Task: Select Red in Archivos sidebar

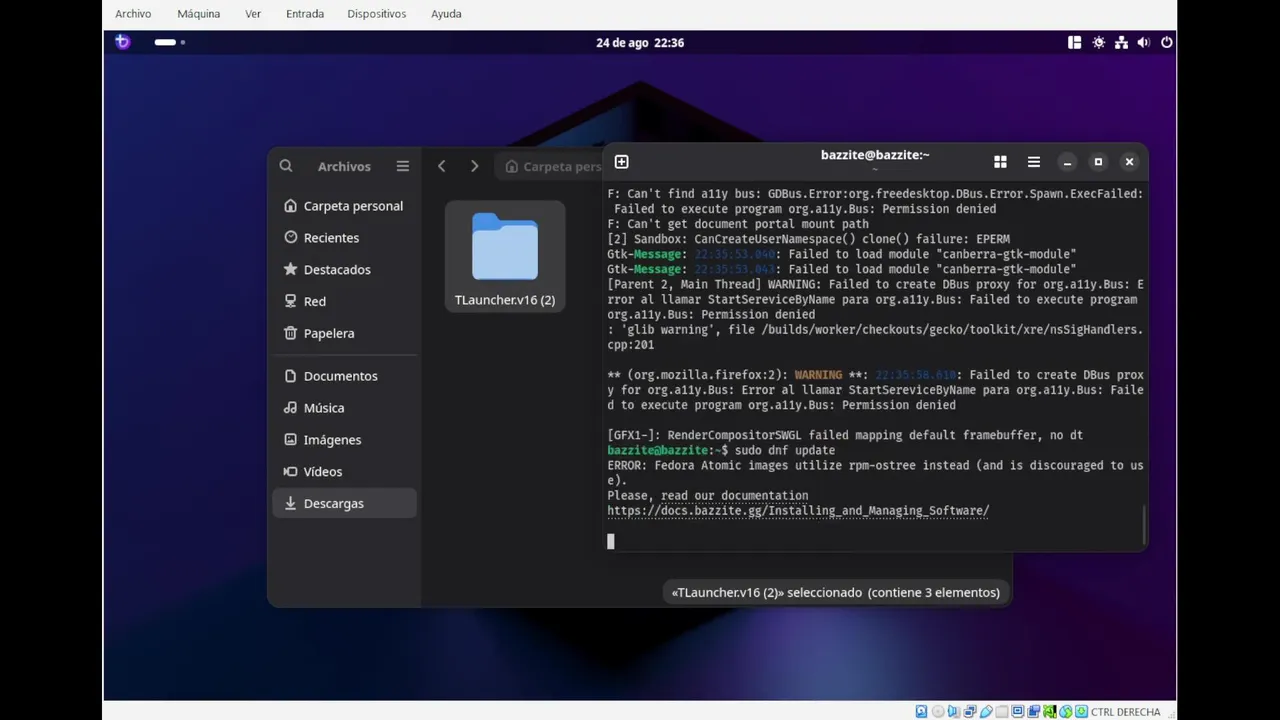Action: 344,301
